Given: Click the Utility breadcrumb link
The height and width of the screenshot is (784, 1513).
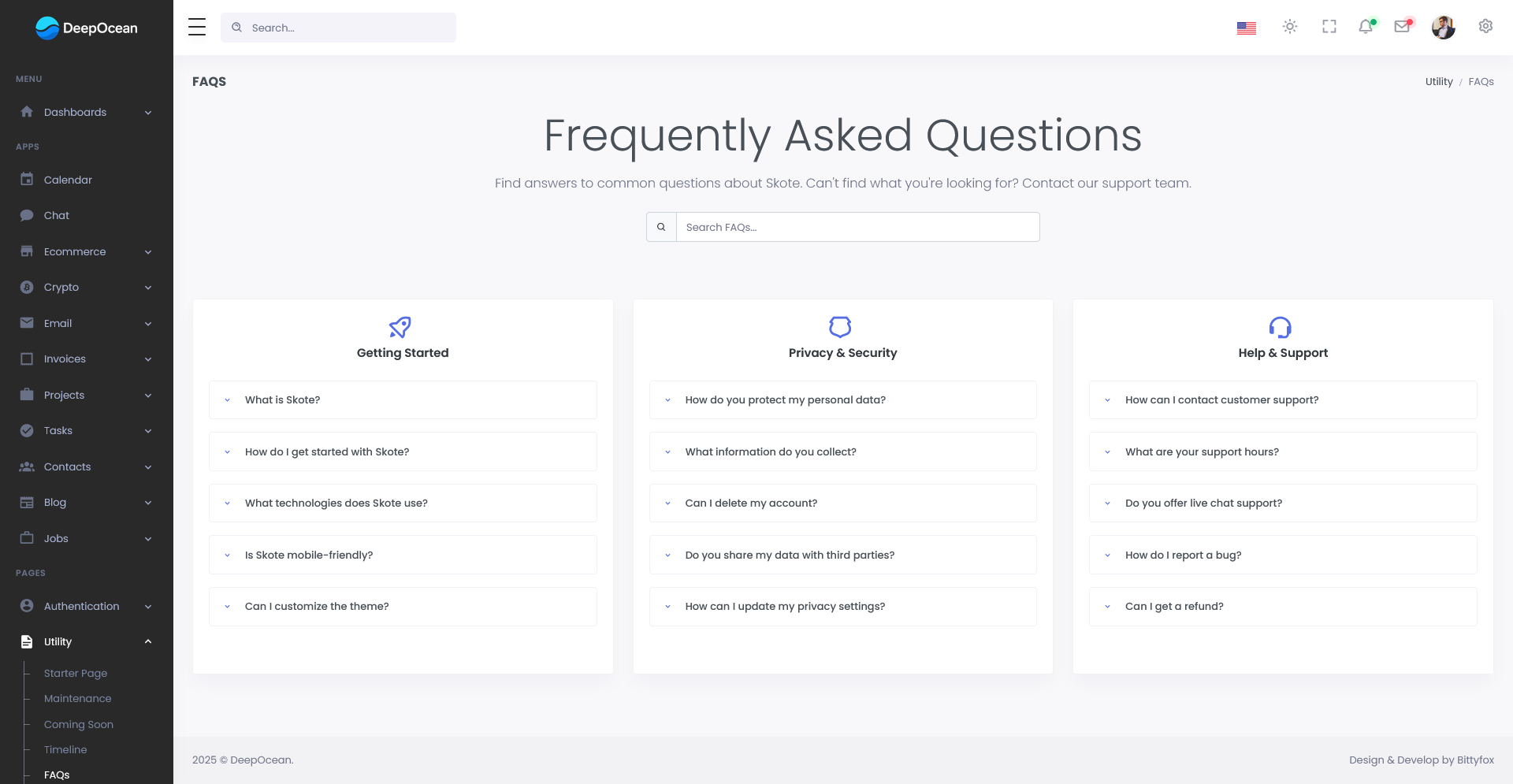Looking at the screenshot, I should pos(1439,81).
